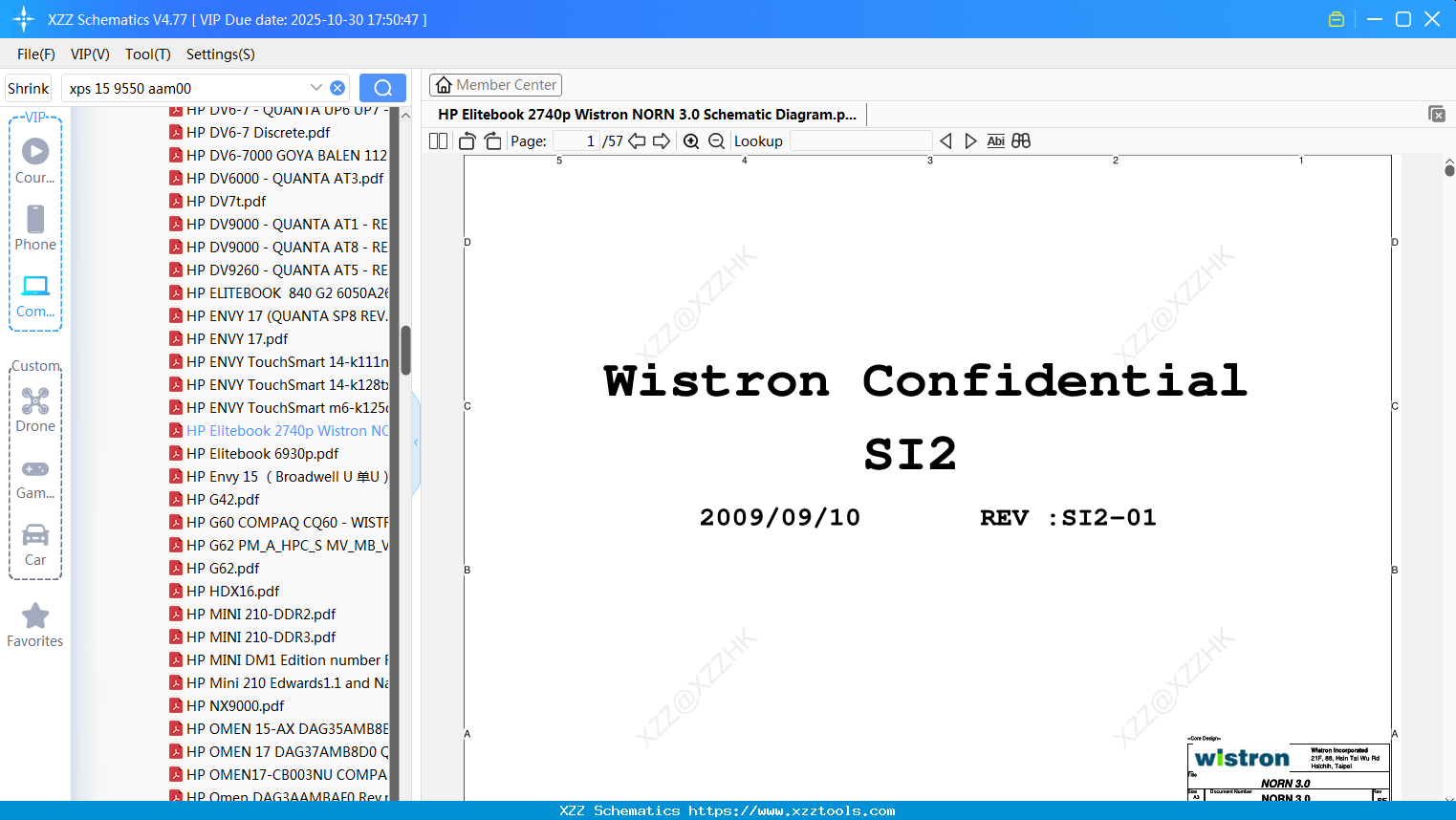Expand the search history dropdown arrow
1456x820 pixels.
click(x=316, y=88)
